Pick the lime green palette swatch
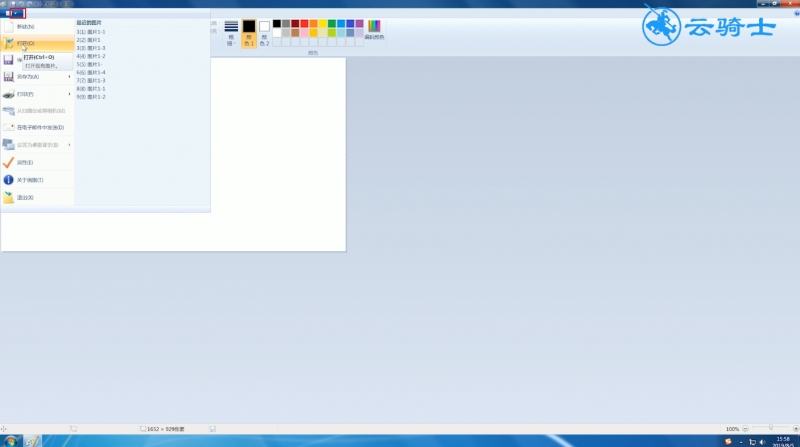Viewport: 800px width, 447px height. coord(332,33)
